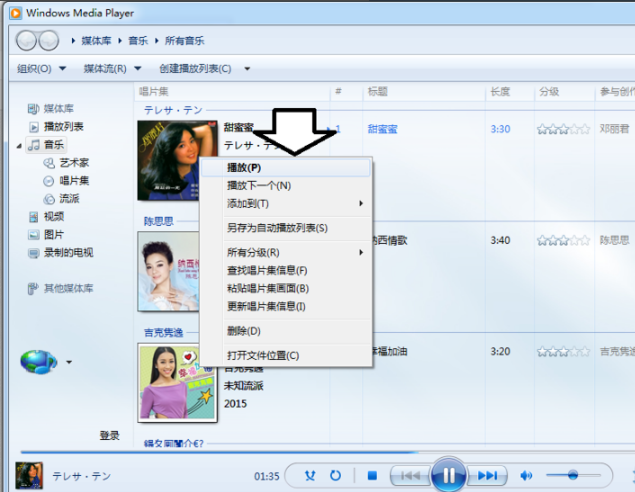Select 视频 library in sidebar
The height and width of the screenshot is (492, 635).
(46, 217)
